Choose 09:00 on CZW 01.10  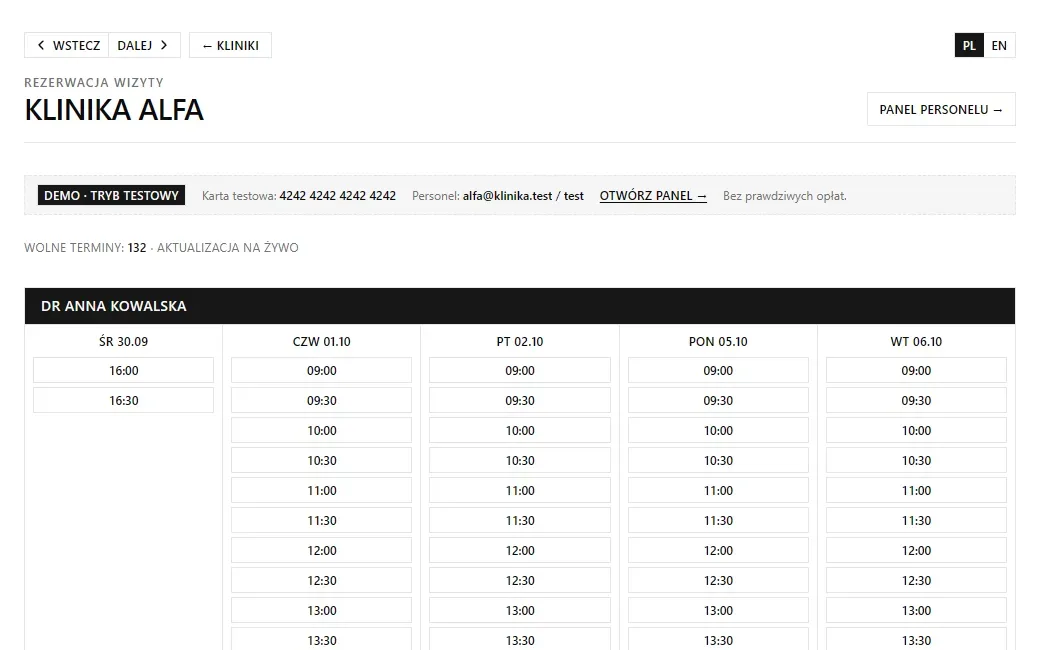click(x=322, y=370)
